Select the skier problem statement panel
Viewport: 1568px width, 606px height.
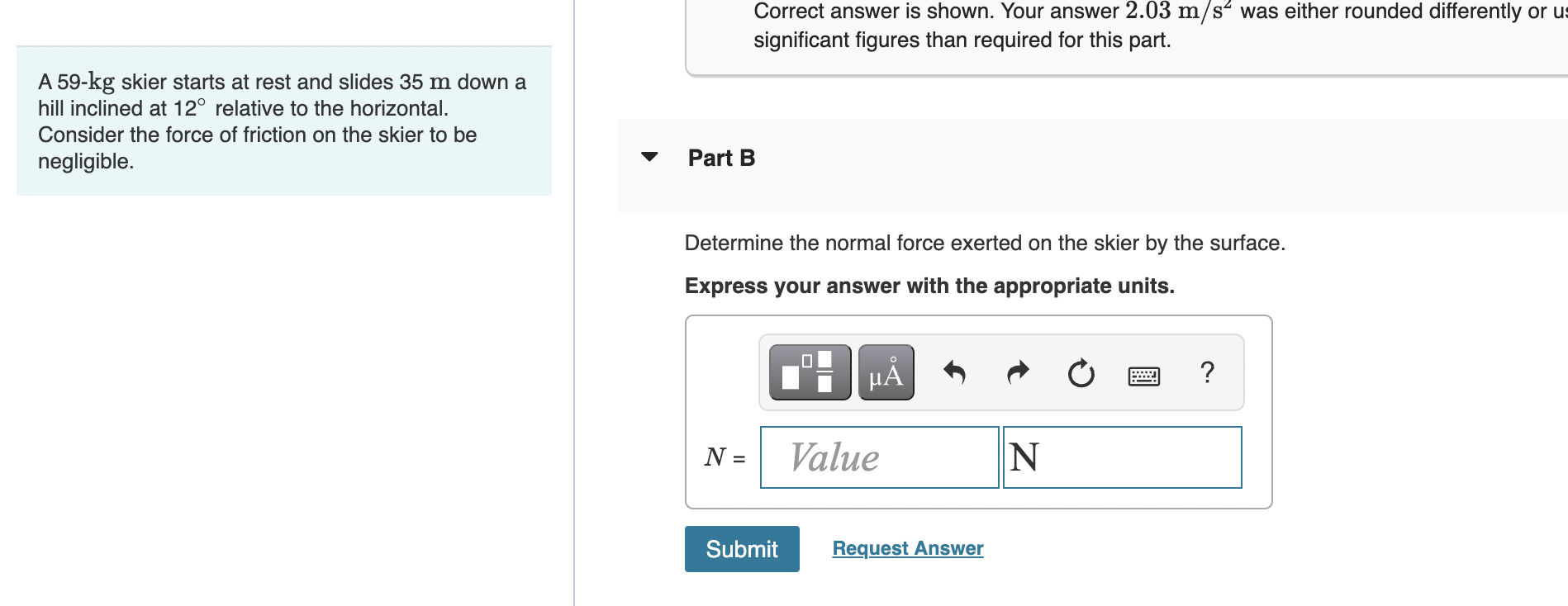coord(284,121)
